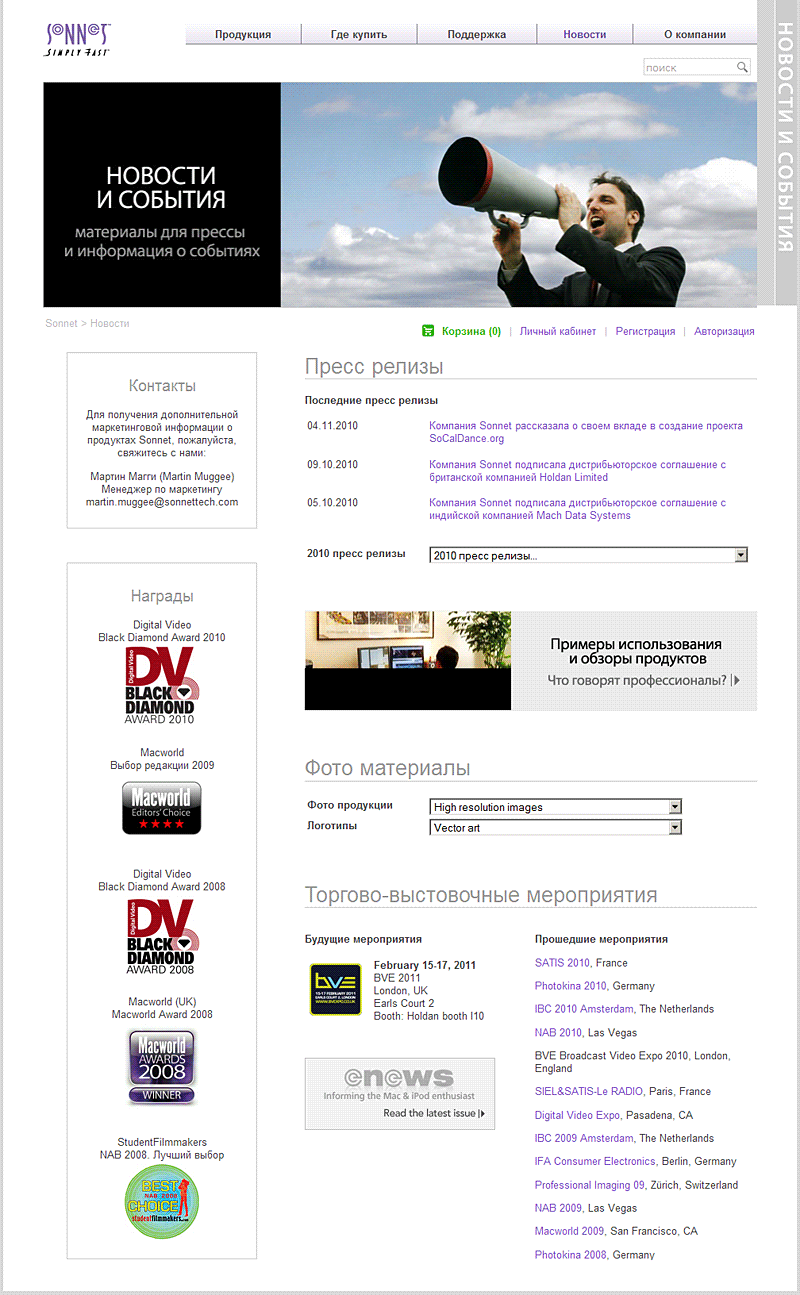This screenshot has height=1295, width=800.
Task: Open the enews latest issue banner
Action: coord(400,1093)
